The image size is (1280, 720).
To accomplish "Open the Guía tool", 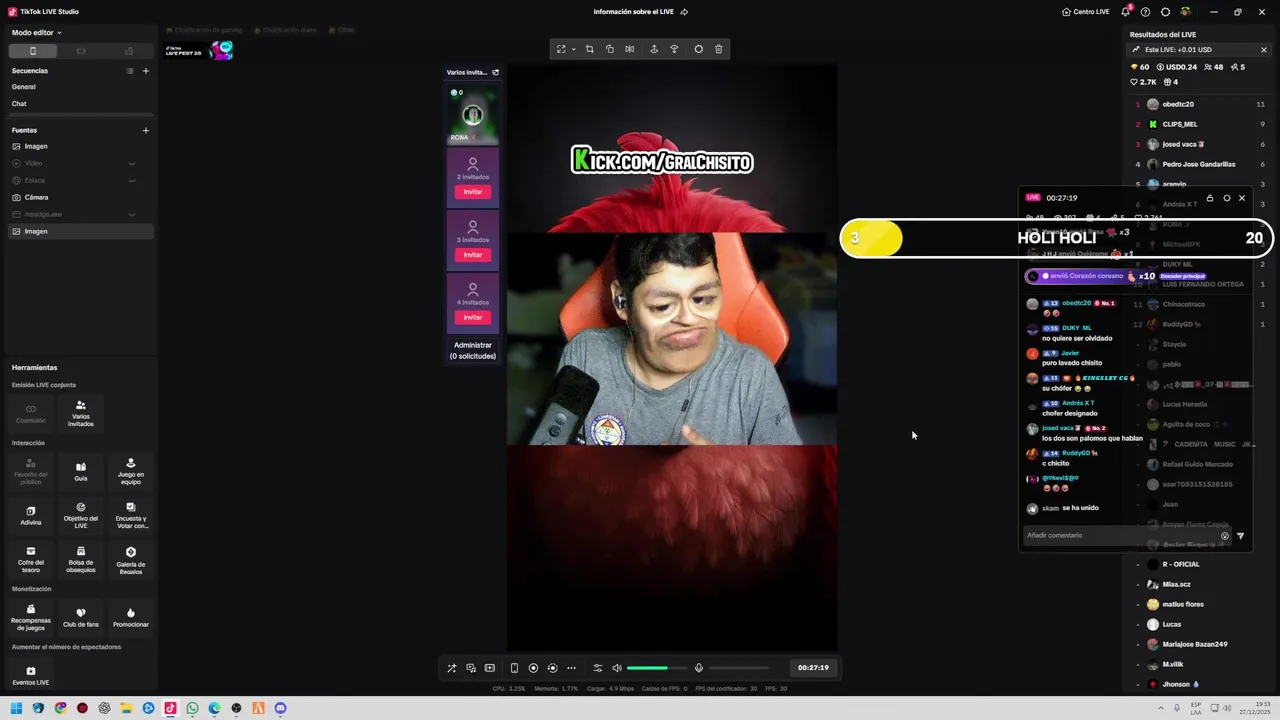I will (x=81, y=471).
